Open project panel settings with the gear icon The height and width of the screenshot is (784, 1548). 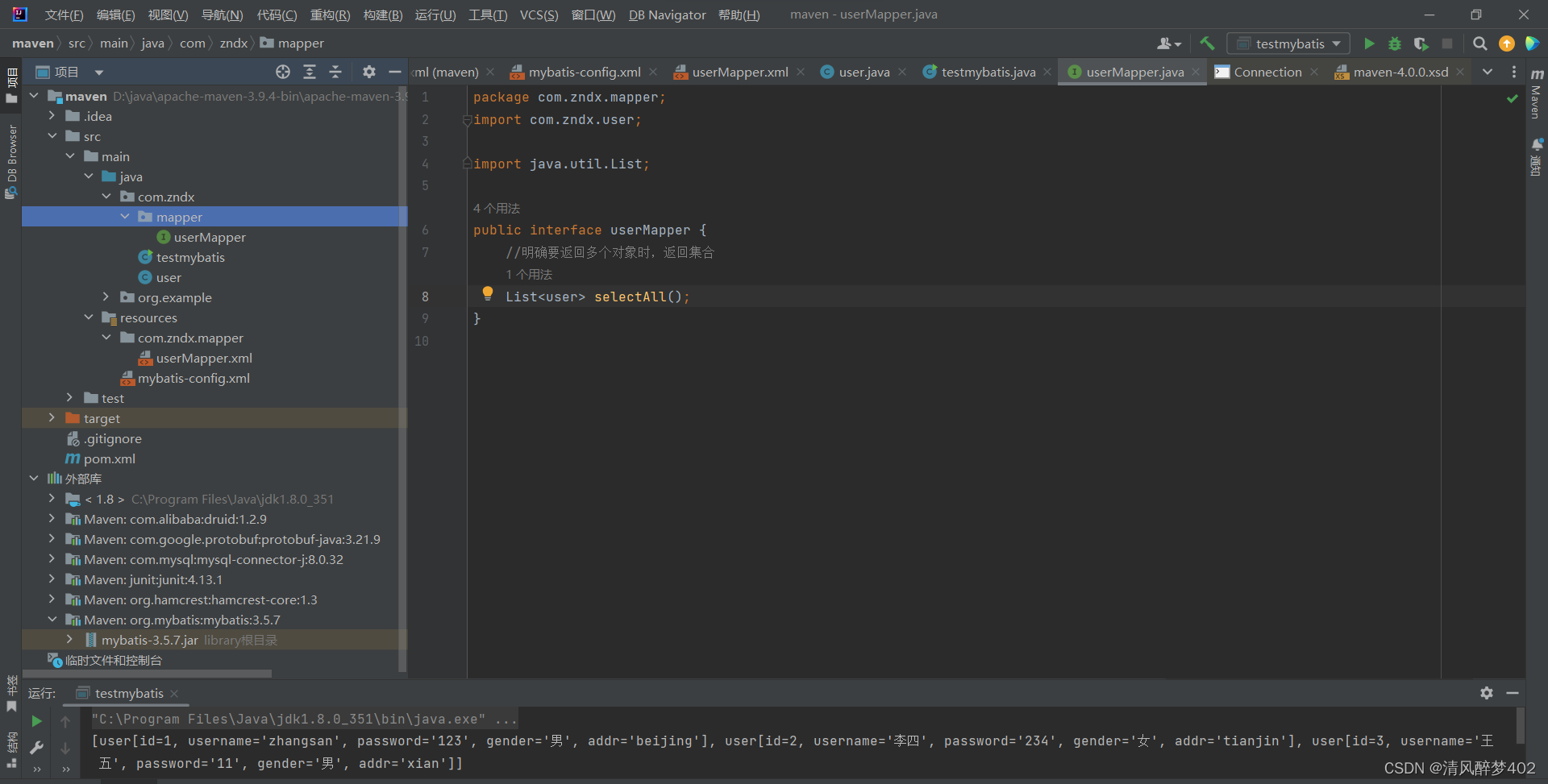[369, 72]
